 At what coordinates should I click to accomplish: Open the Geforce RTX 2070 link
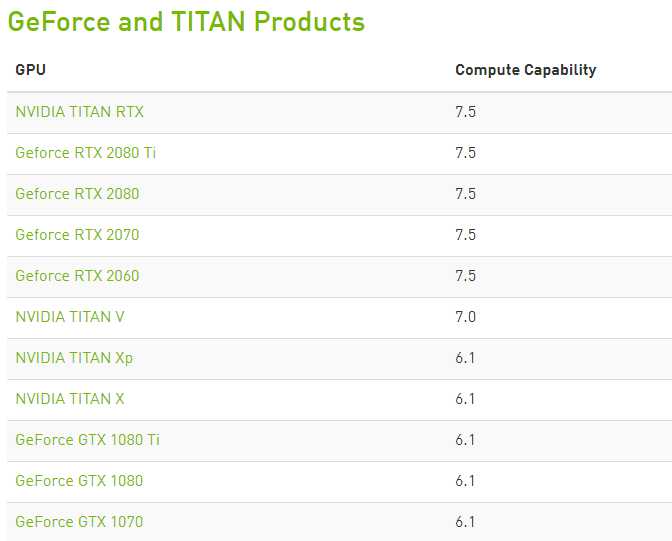pos(77,235)
